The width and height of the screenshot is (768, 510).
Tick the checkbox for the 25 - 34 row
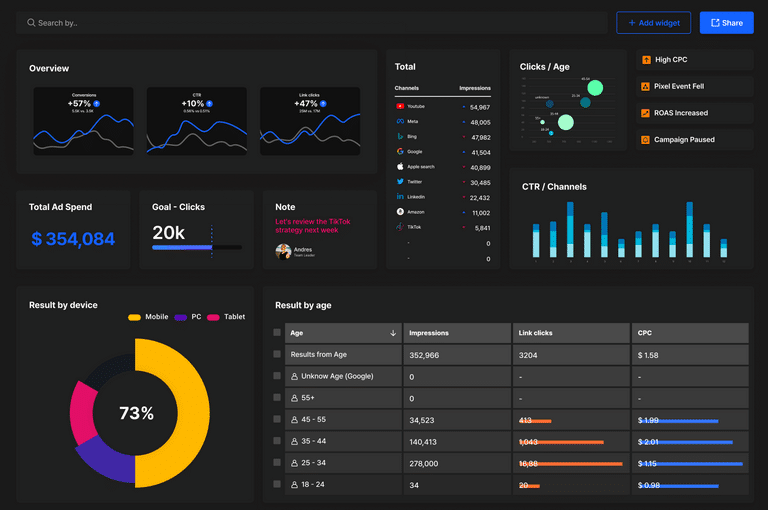coord(278,463)
